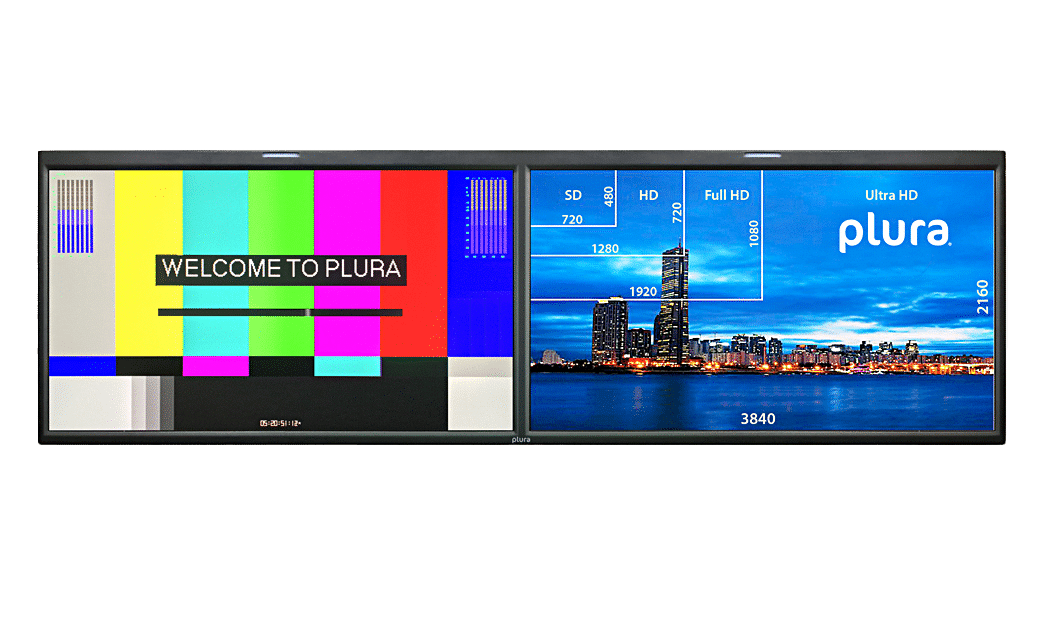Click the small plura logo on the bezel
The height and width of the screenshot is (621, 1042).
click(520, 438)
